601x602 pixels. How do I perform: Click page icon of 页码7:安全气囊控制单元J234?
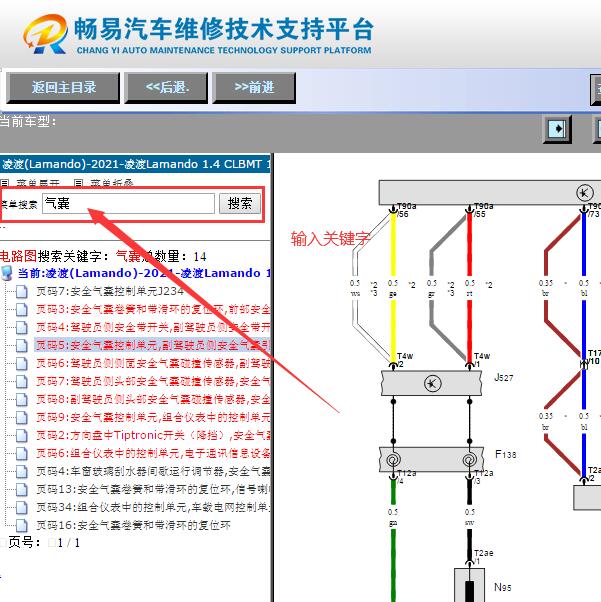22,291
